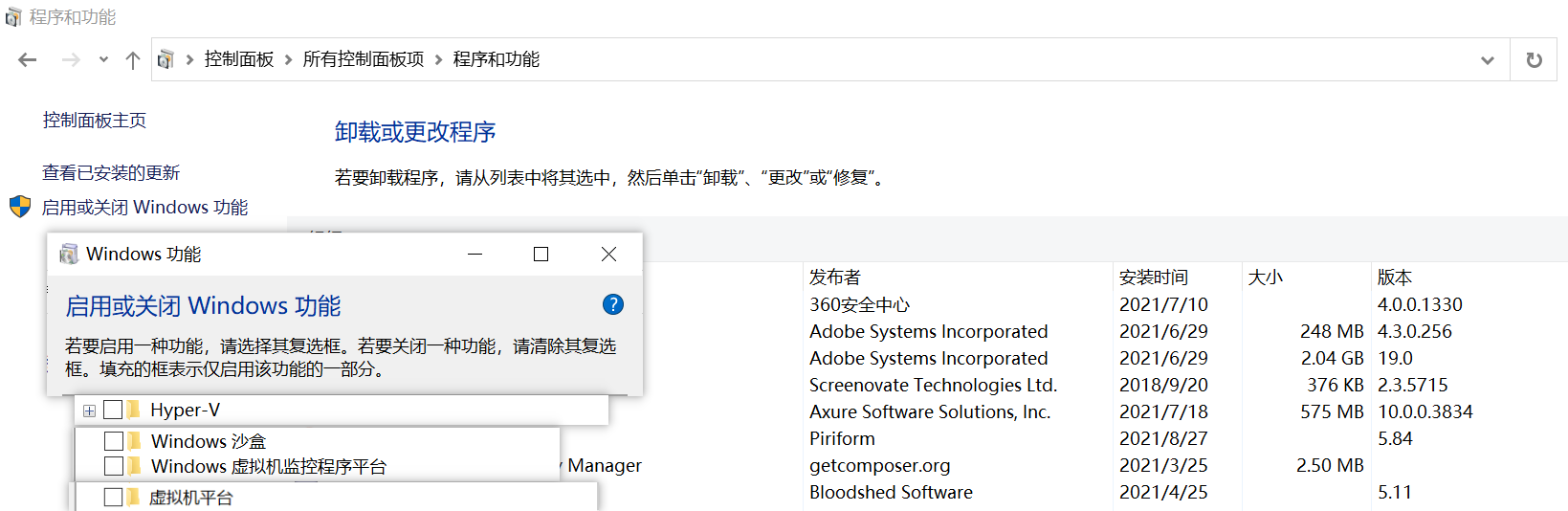Click the install date 2021/7/10
The image size is (1568, 511).
(1163, 305)
